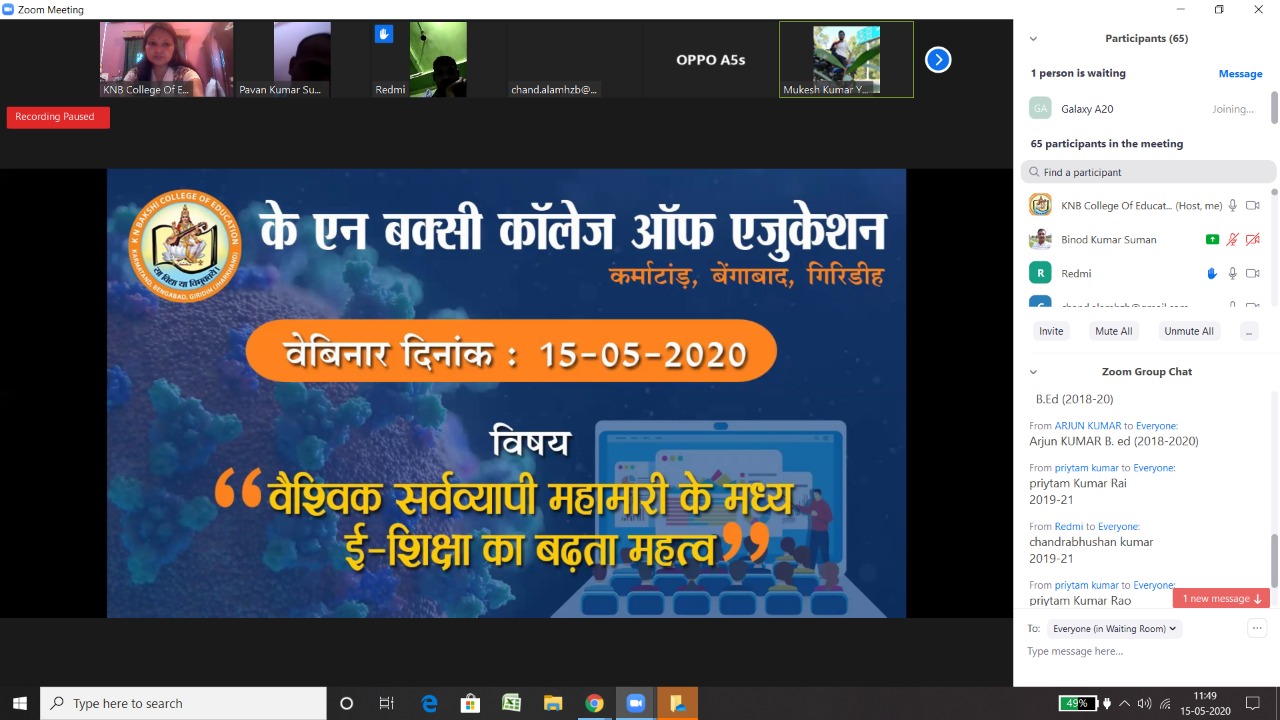The image size is (1280, 720).
Task: Select the KNB College Of E... video thumbnail
Action: (x=166, y=60)
